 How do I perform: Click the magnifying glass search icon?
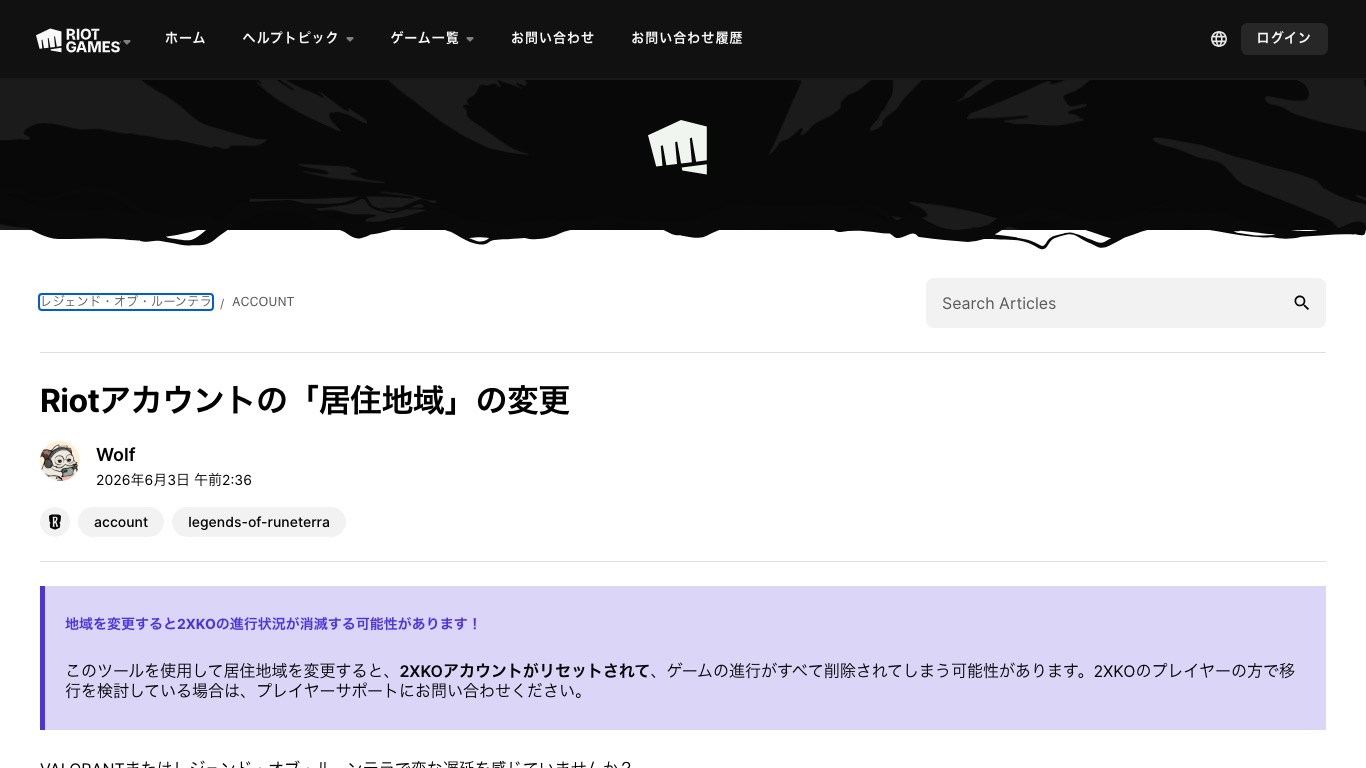tap(1301, 303)
